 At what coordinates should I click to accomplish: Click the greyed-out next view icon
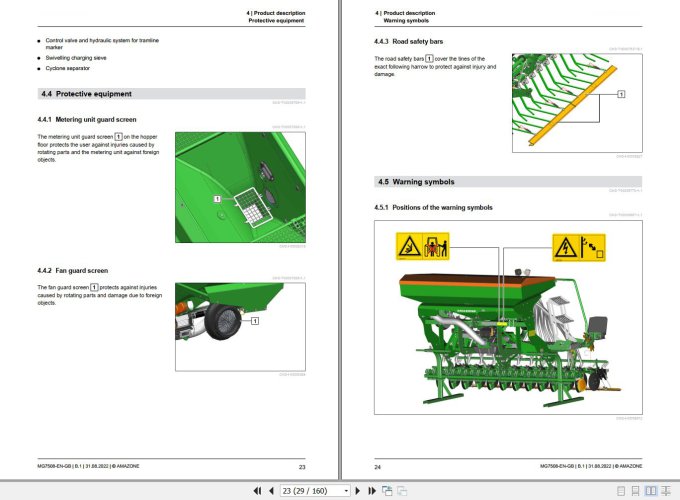coord(402,491)
